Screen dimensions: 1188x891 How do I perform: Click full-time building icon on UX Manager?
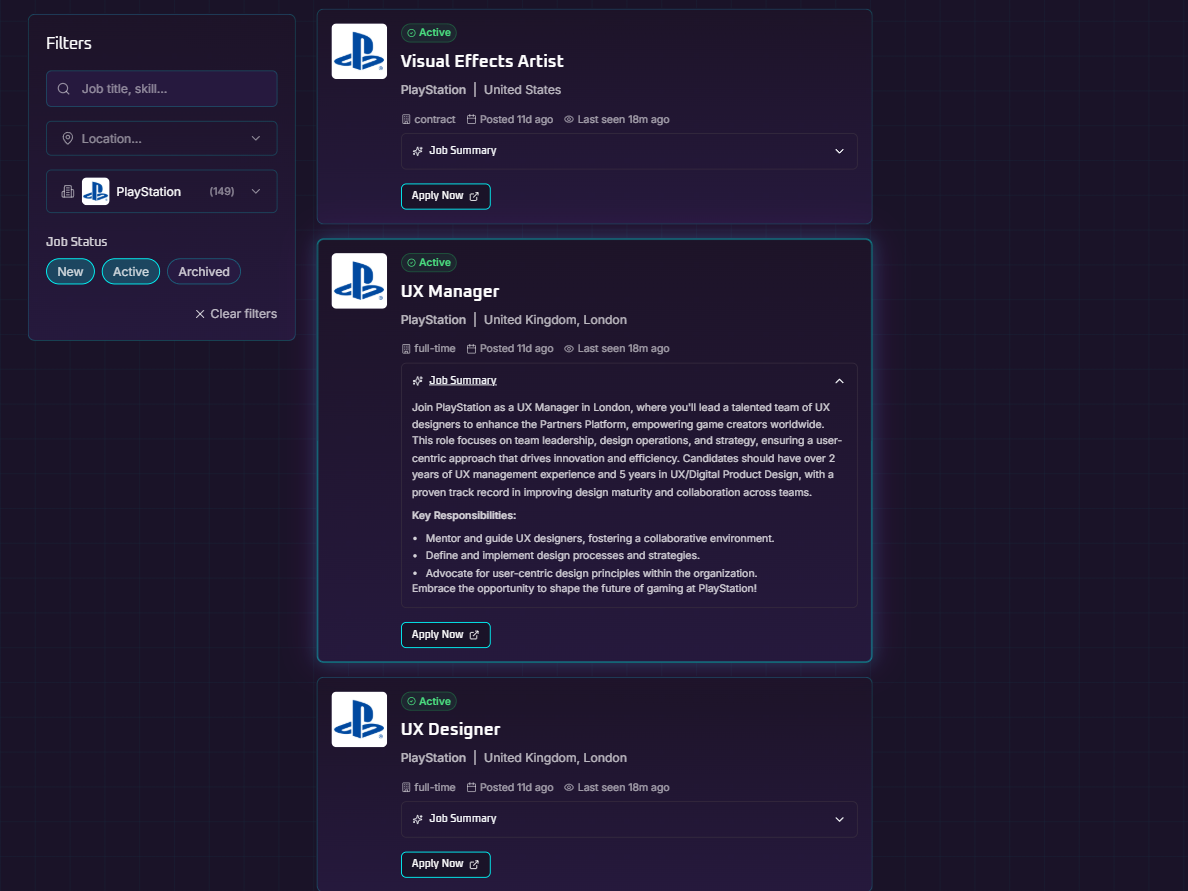(406, 349)
